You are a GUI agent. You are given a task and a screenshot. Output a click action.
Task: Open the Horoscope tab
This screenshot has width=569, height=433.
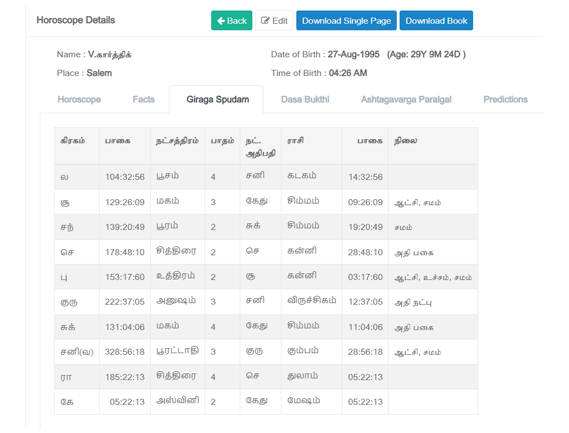click(x=79, y=99)
